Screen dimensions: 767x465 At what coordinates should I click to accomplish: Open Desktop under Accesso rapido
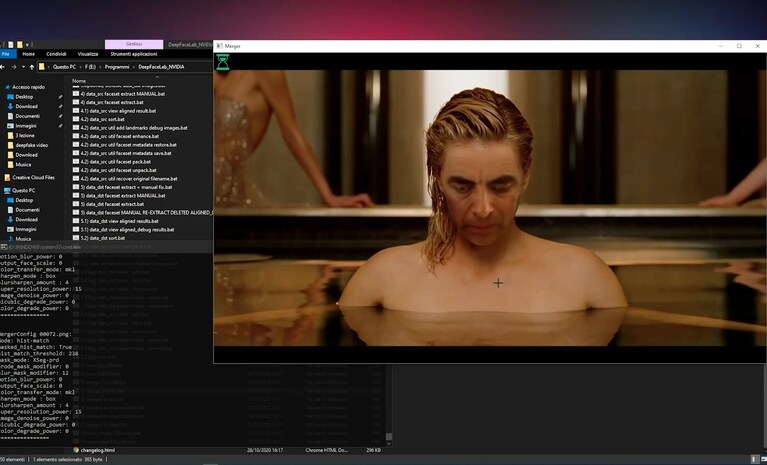pos(24,97)
